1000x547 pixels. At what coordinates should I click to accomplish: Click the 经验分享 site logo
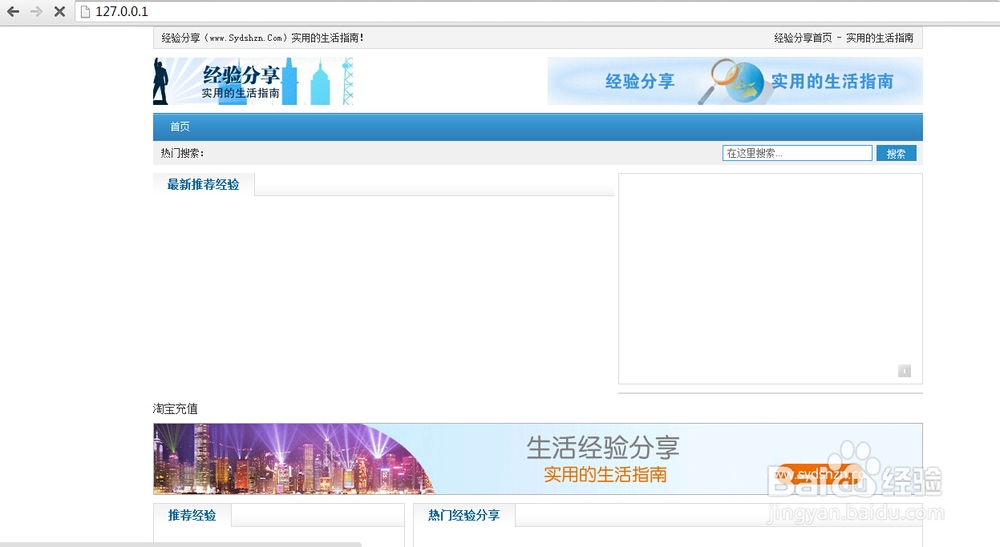[253, 81]
